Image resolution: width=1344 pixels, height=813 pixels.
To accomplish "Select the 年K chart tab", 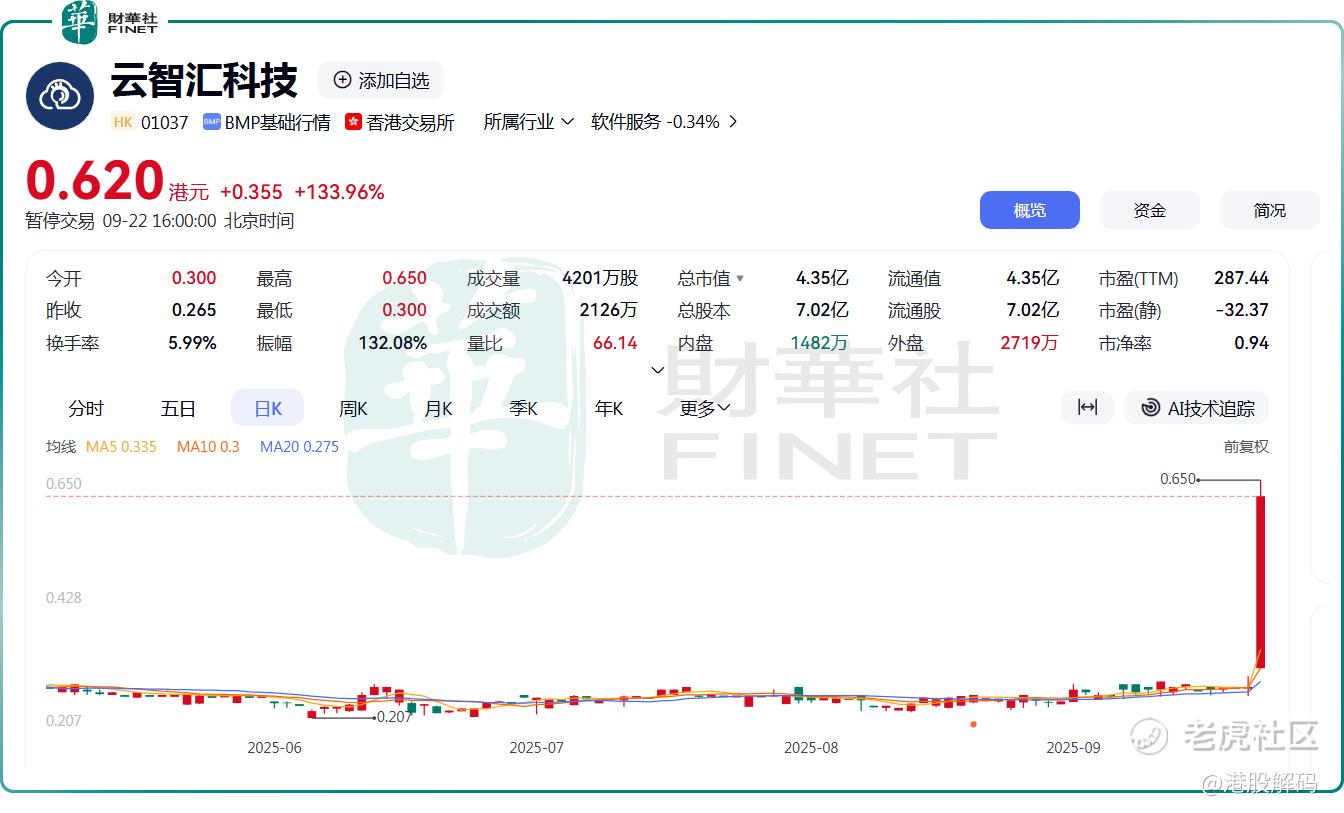I will [x=608, y=408].
